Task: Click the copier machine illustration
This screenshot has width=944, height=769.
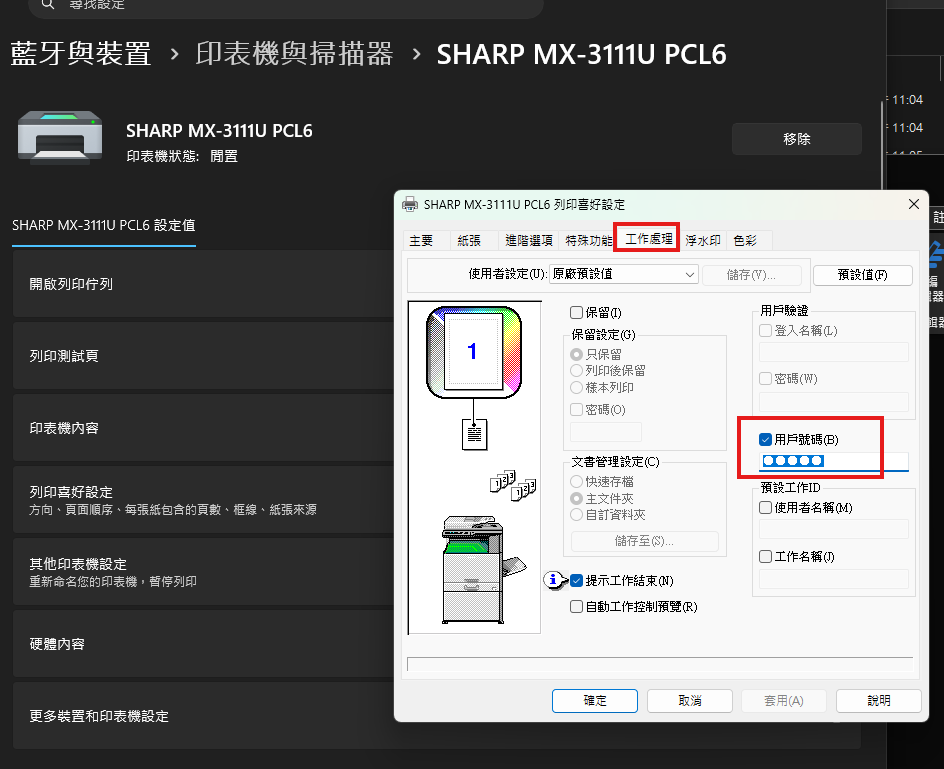Action: pos(482,569)
